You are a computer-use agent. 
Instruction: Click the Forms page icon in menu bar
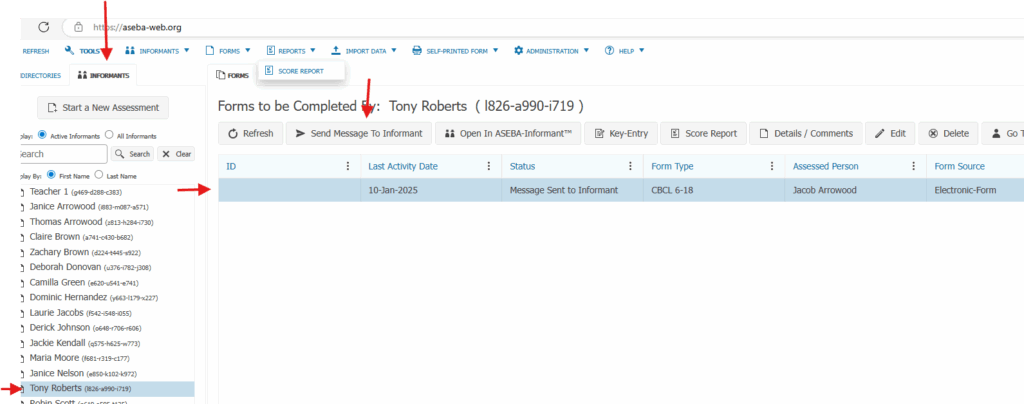210,50
